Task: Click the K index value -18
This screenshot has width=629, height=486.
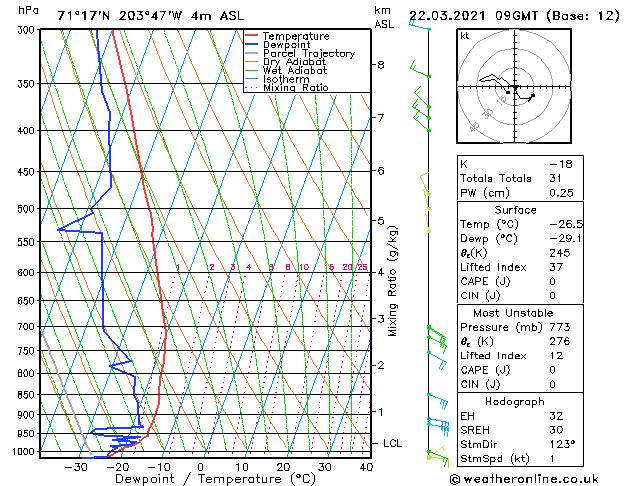Action: pos(561,164)
